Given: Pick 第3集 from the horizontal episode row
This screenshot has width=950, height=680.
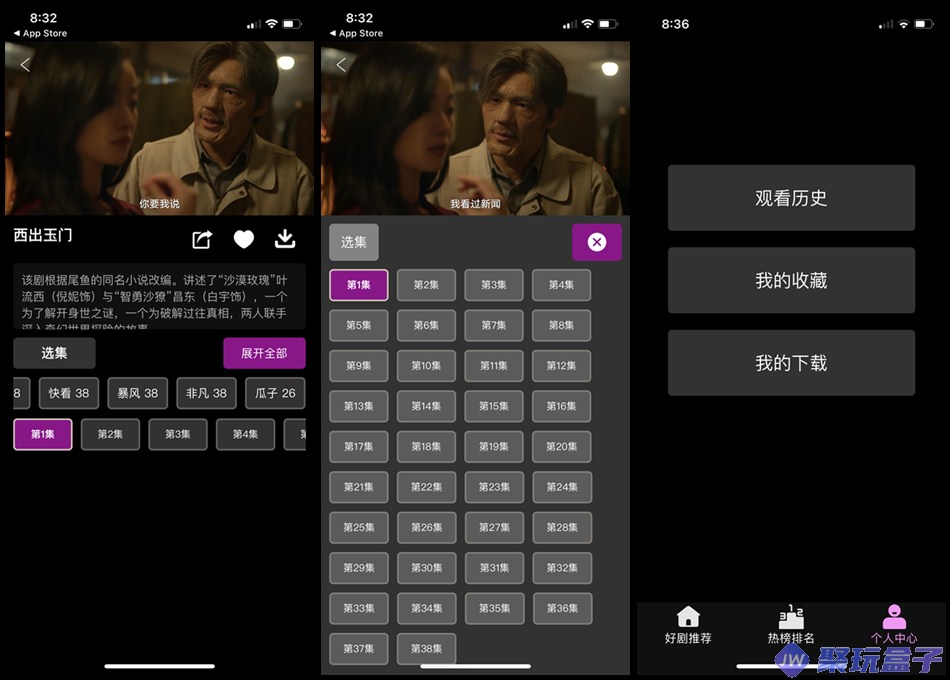Looking at the screenshot, I should (x=178, y=435).
